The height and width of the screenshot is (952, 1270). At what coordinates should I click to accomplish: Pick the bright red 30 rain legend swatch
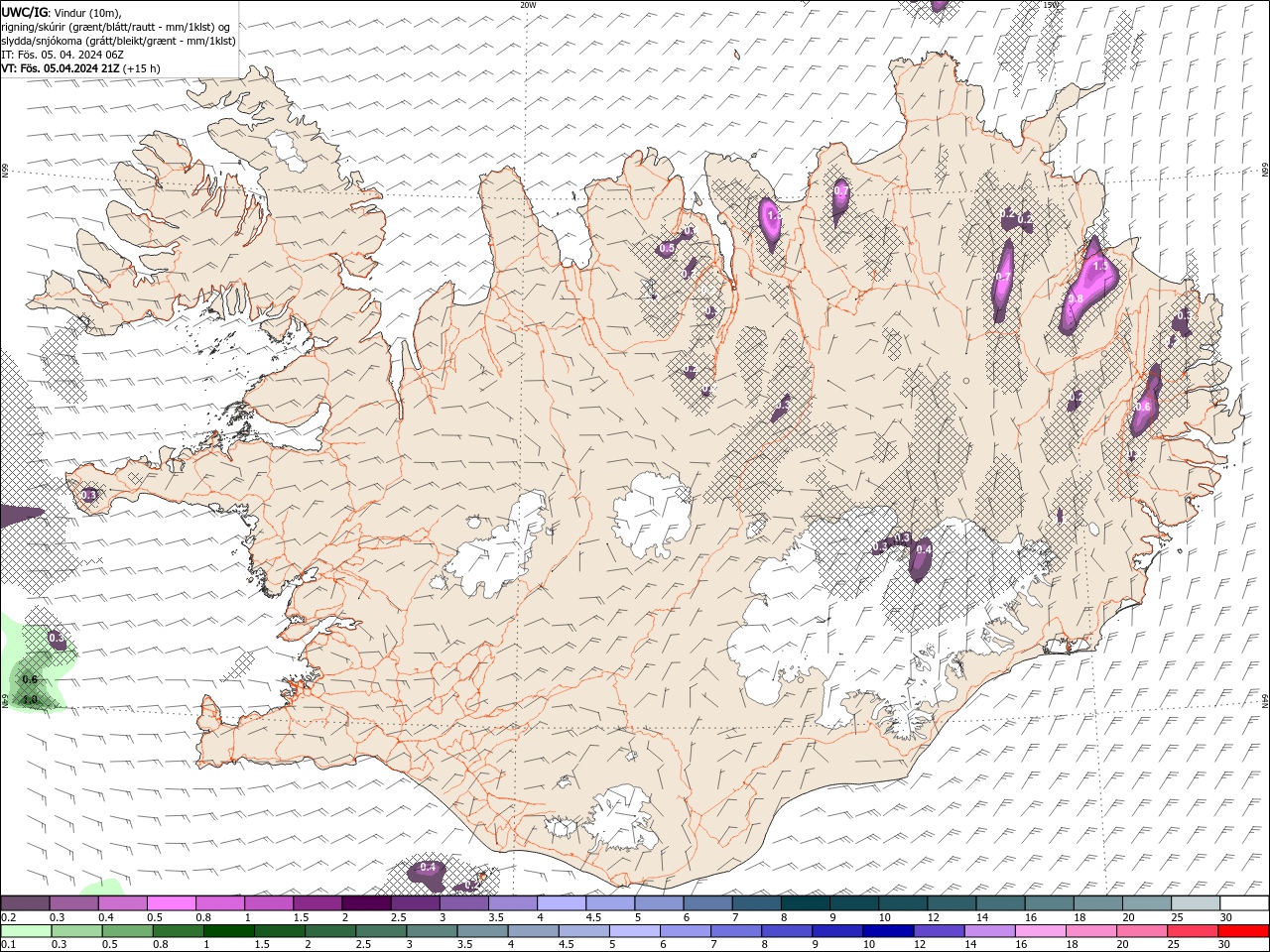[x=1243, y=931]
